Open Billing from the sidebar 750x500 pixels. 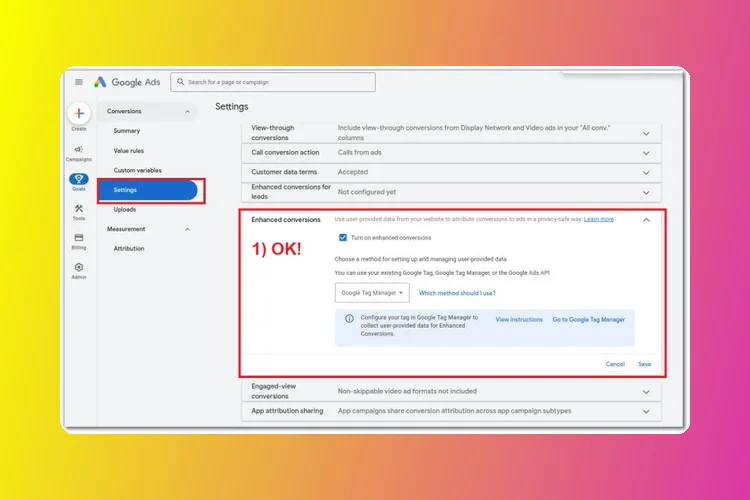(x=79, y=241)
